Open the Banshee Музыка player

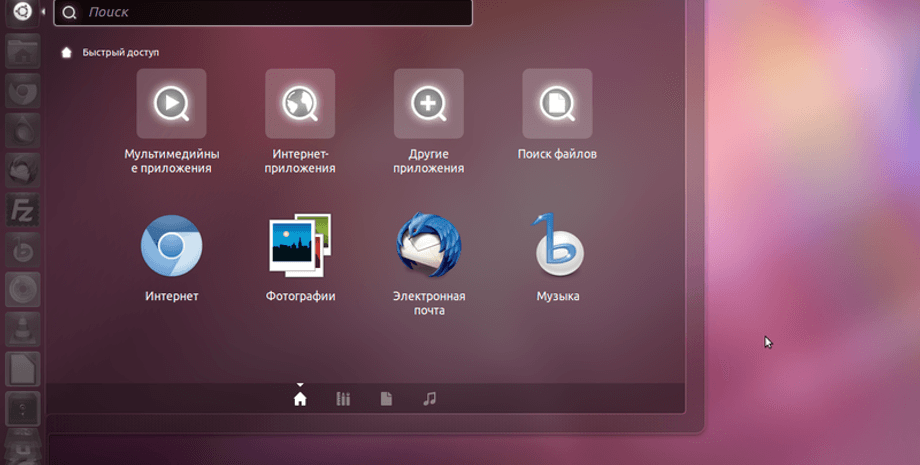coord(557,246)
